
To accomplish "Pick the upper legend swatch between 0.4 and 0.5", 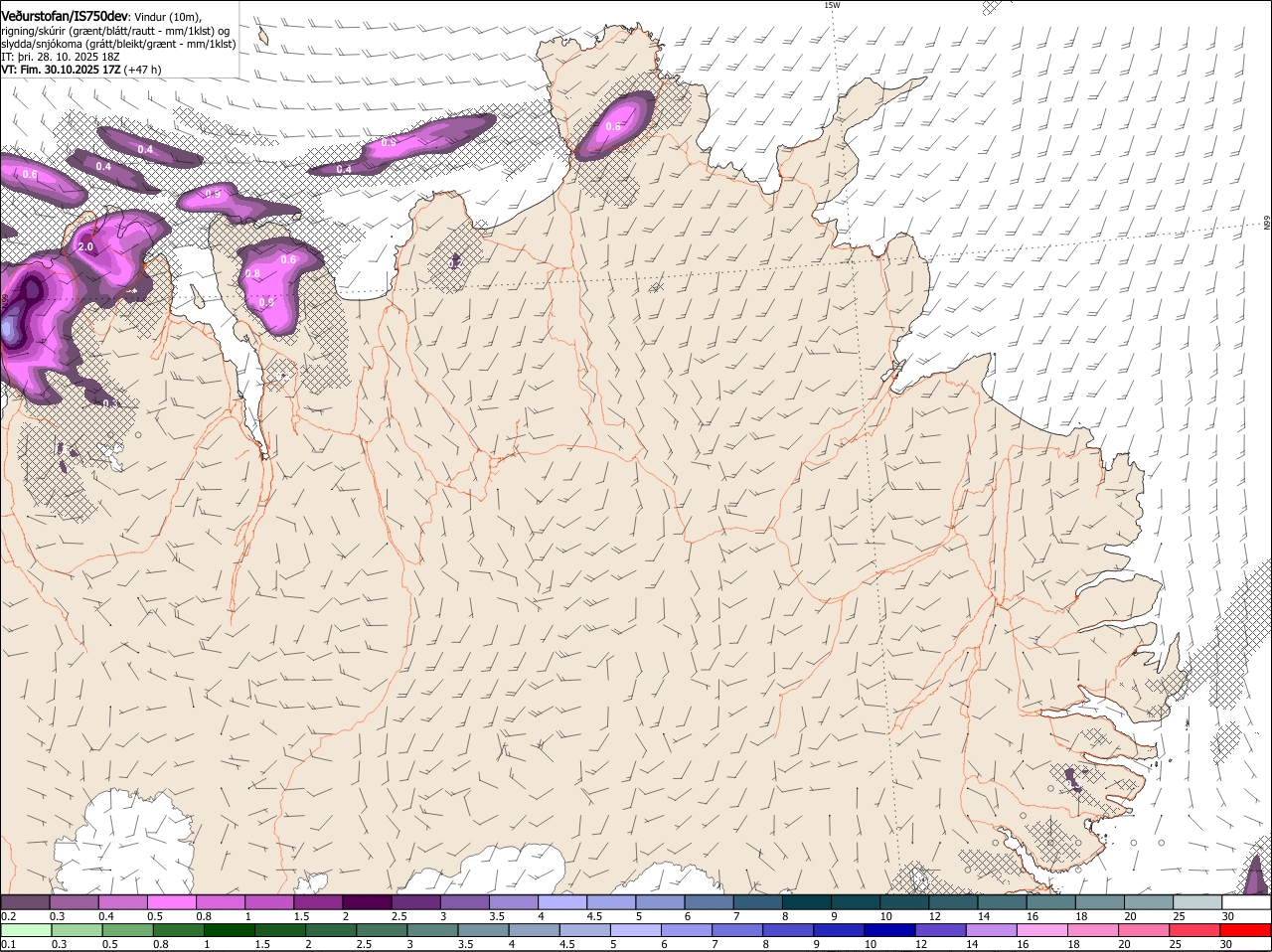I will pyautogui.click(x=122, y=901).
